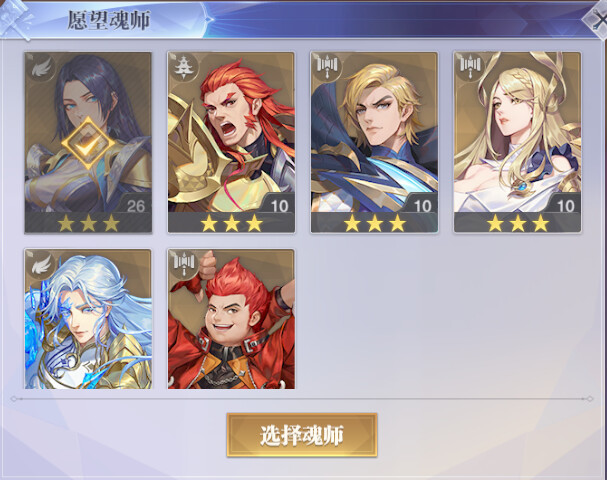Select the blonde woman in white dress card
This screenshot has width=607, height=480.
click(x=517, y=142)
